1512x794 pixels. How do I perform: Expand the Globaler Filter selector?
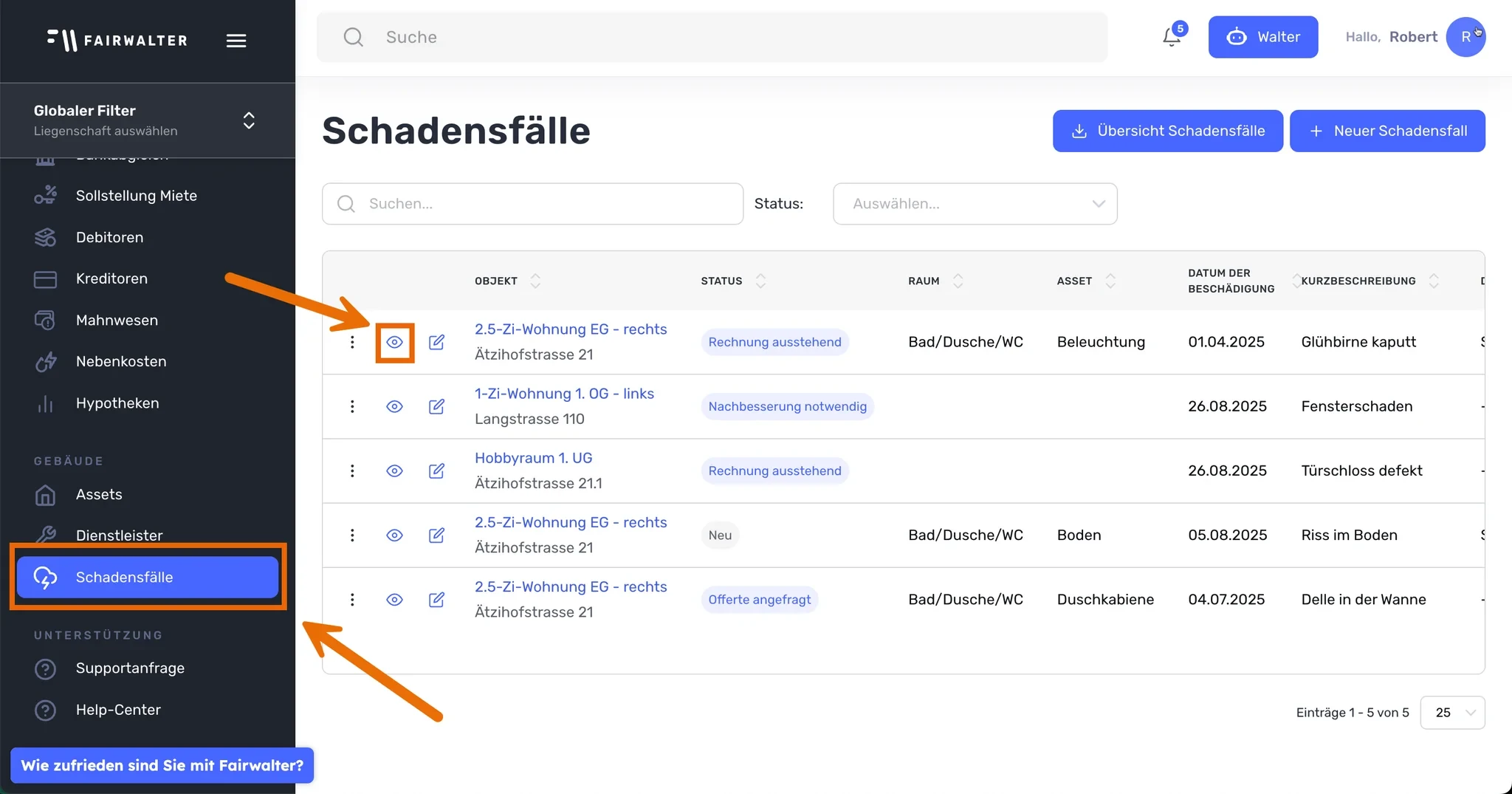(249, 120)
